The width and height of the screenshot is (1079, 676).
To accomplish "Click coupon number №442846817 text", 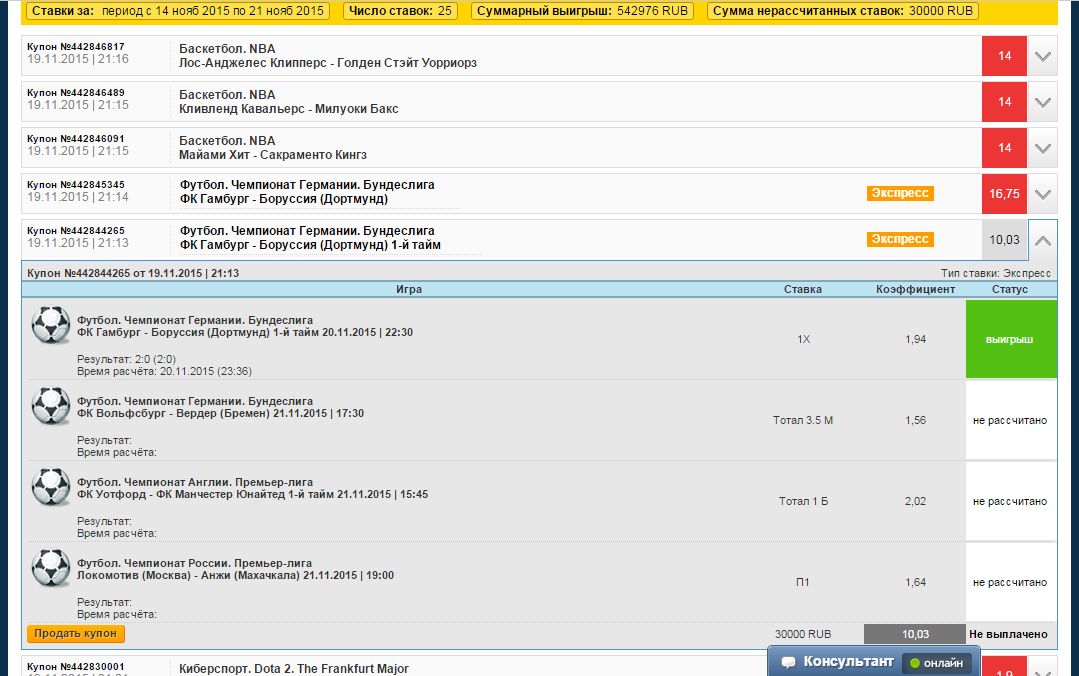I will point(76,47).
